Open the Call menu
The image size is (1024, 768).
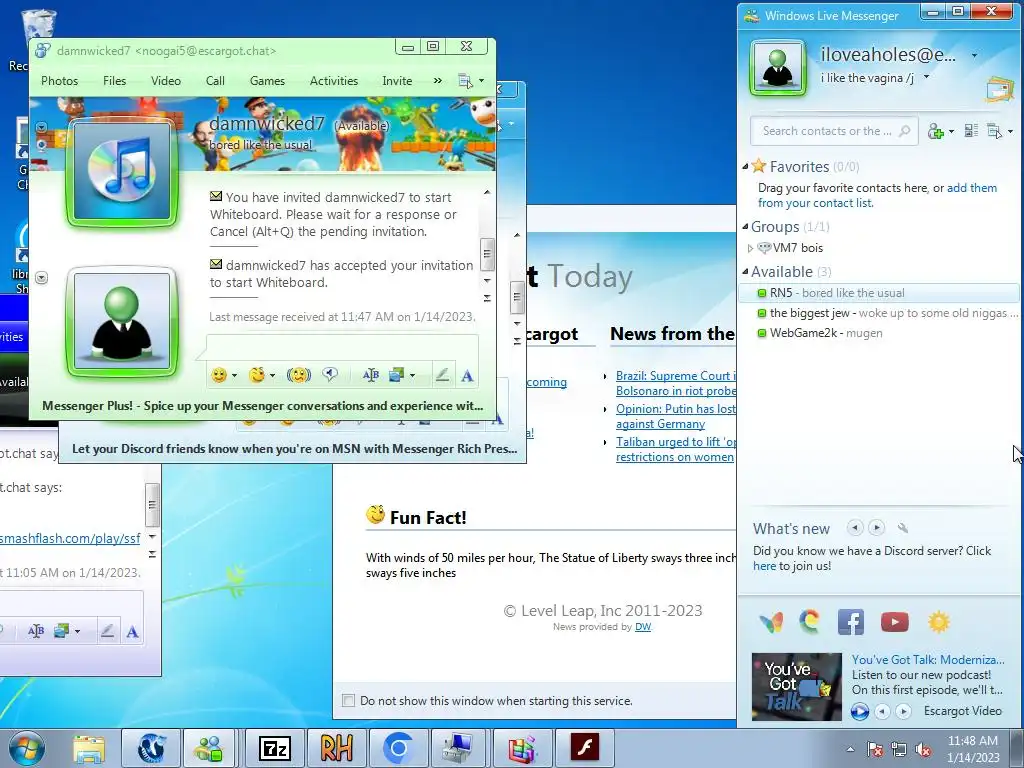tap(215, 81)
